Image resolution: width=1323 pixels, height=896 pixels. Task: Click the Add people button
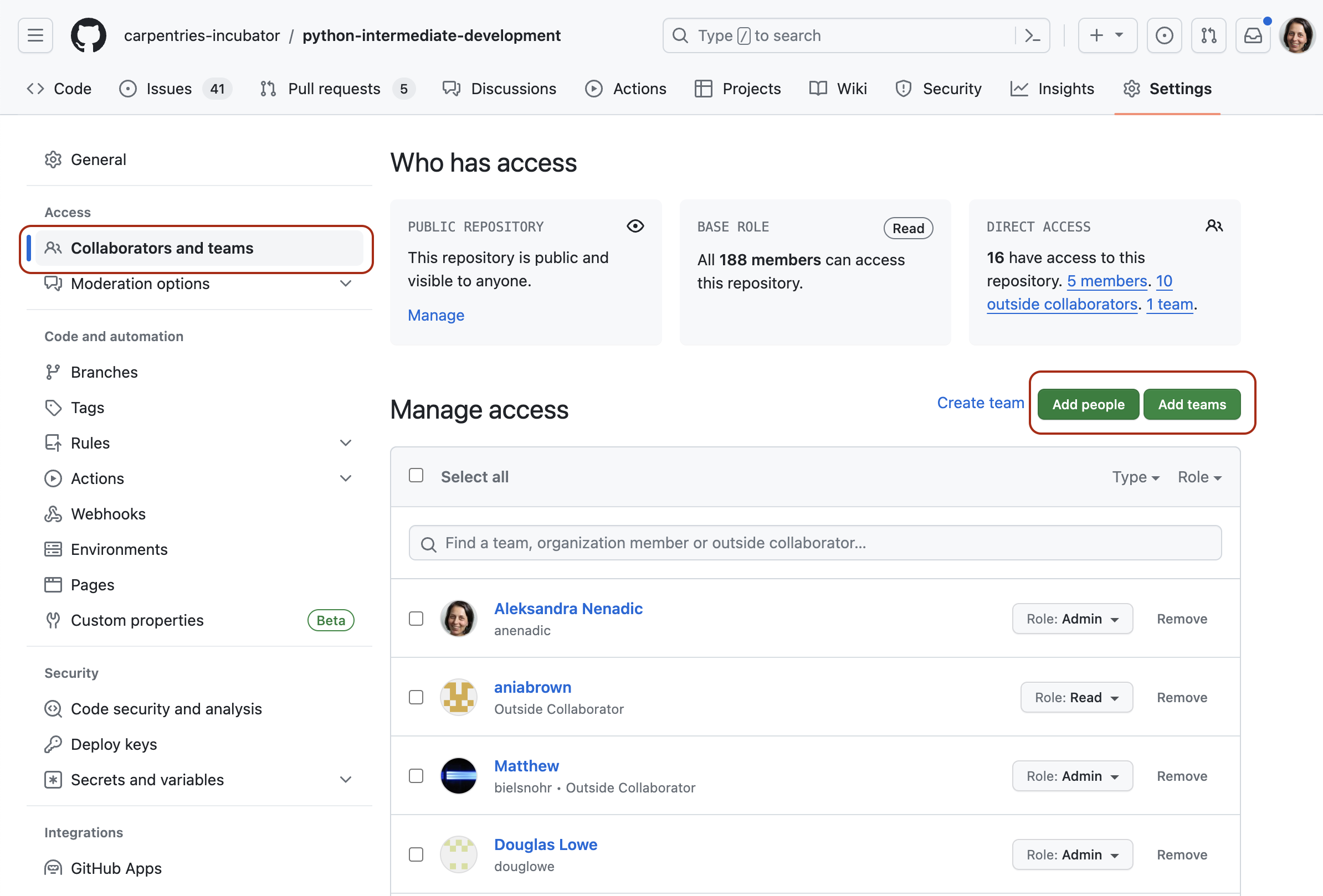point(1088,404)
